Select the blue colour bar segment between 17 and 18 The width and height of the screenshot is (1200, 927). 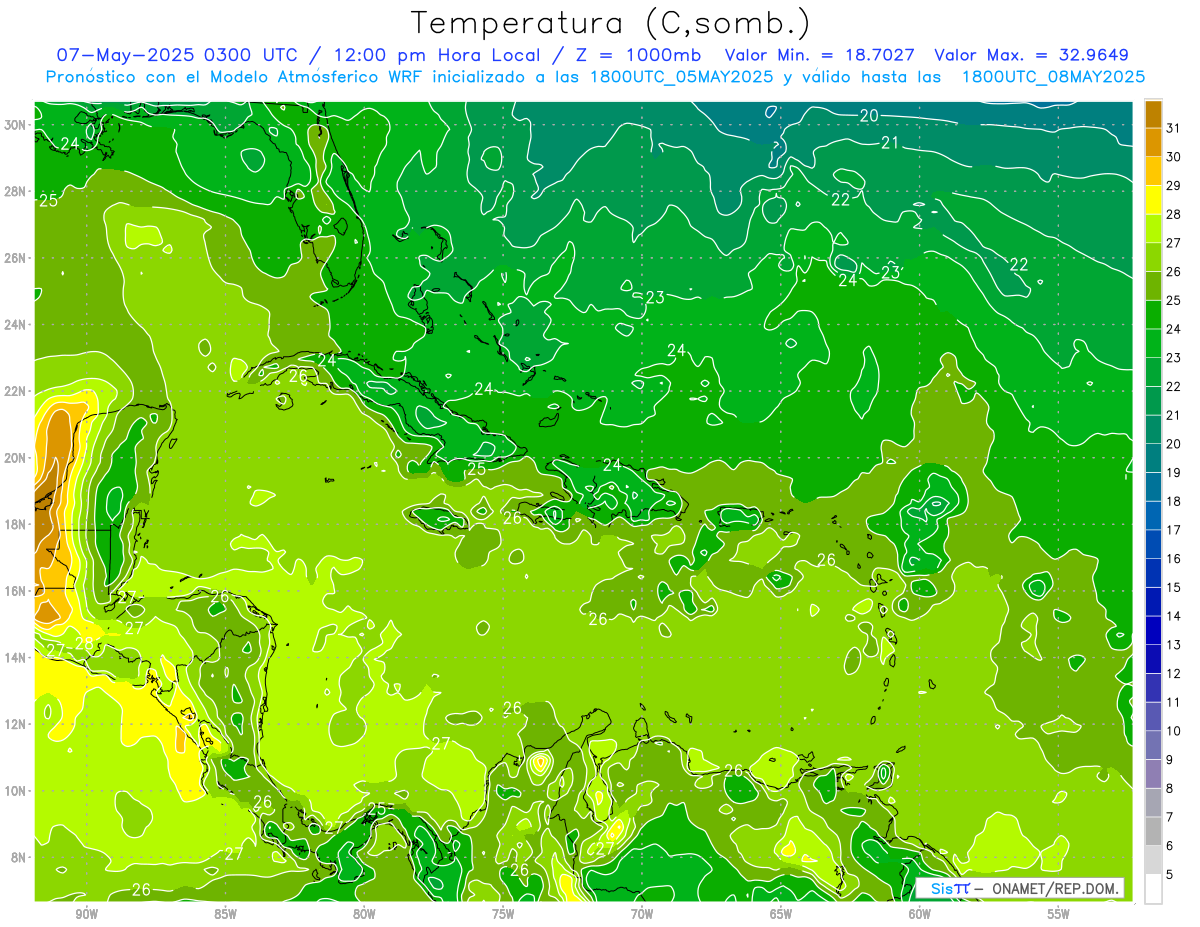1153,515
